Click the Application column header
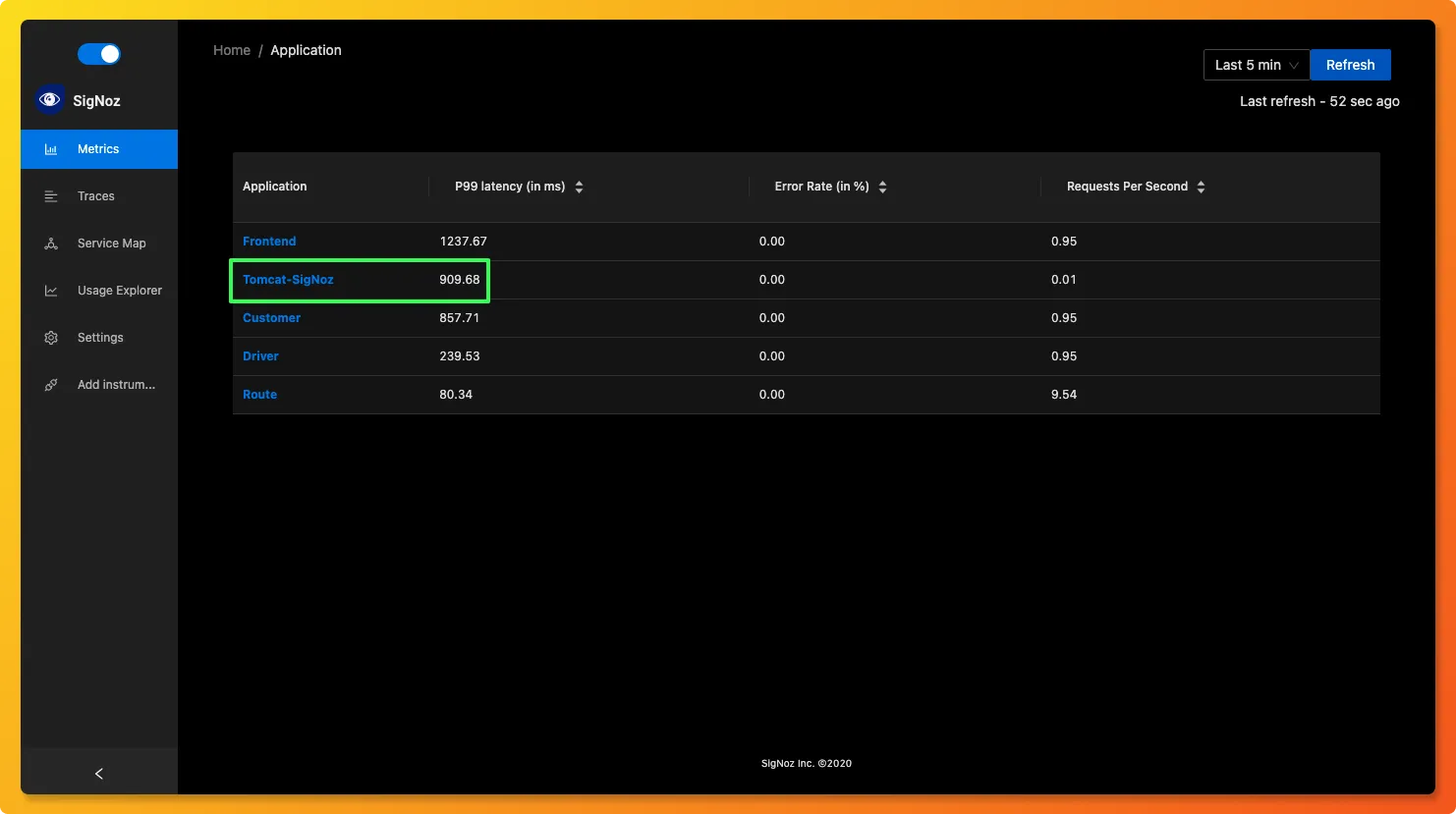 pos(275,187)
